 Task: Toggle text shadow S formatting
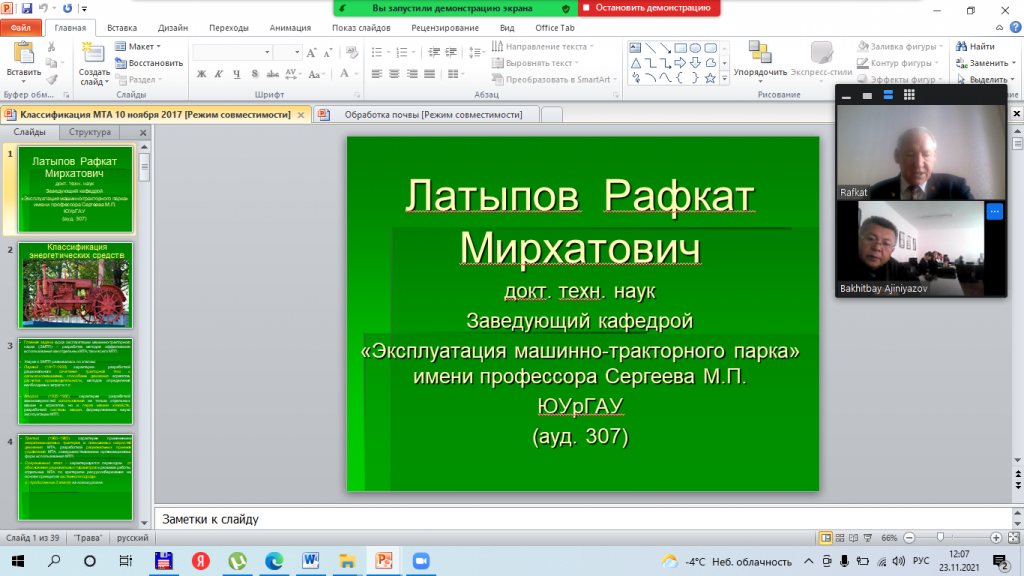tap(255, 74)
